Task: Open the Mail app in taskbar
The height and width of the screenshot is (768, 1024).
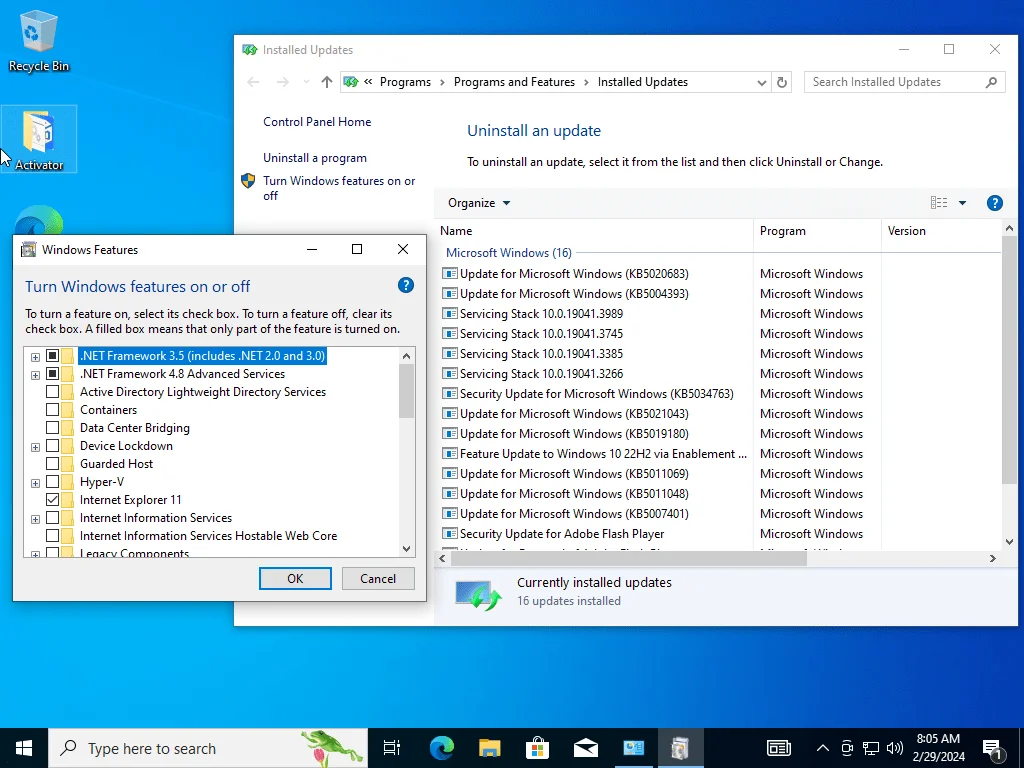Action: click(586, 748)
